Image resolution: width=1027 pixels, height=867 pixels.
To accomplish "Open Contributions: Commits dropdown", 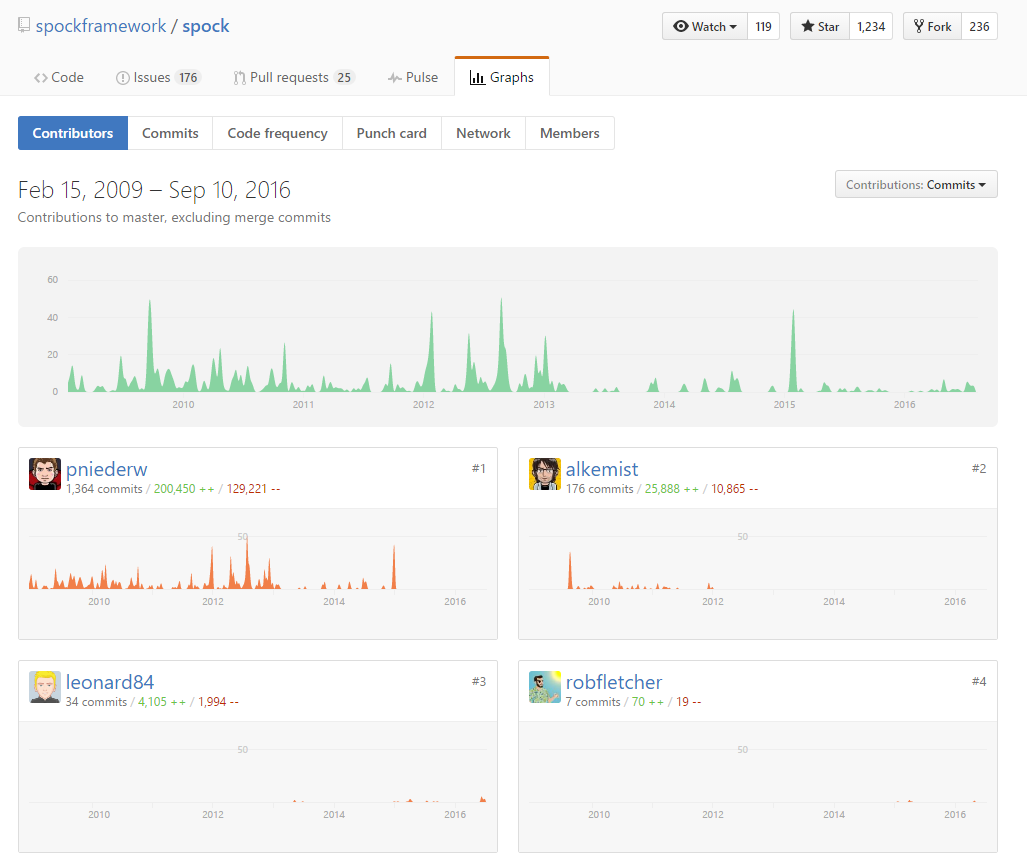I will (x=916, y=185).
